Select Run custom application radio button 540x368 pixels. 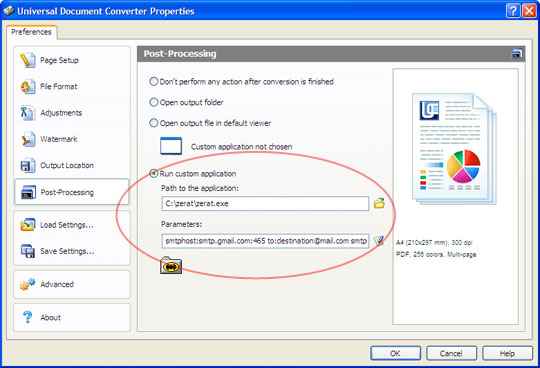pos(154,174)
